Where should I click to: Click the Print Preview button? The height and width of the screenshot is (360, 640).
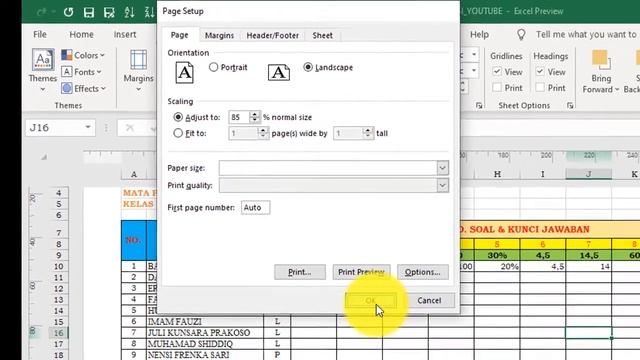coord(361,272)
